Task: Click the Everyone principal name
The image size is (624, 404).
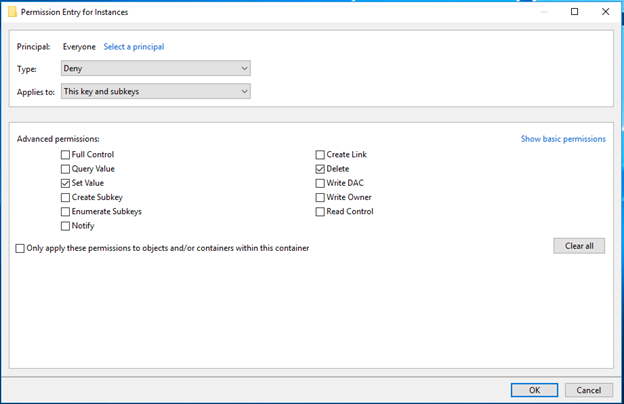Action: pyautogui.click(x=79, y=47)
